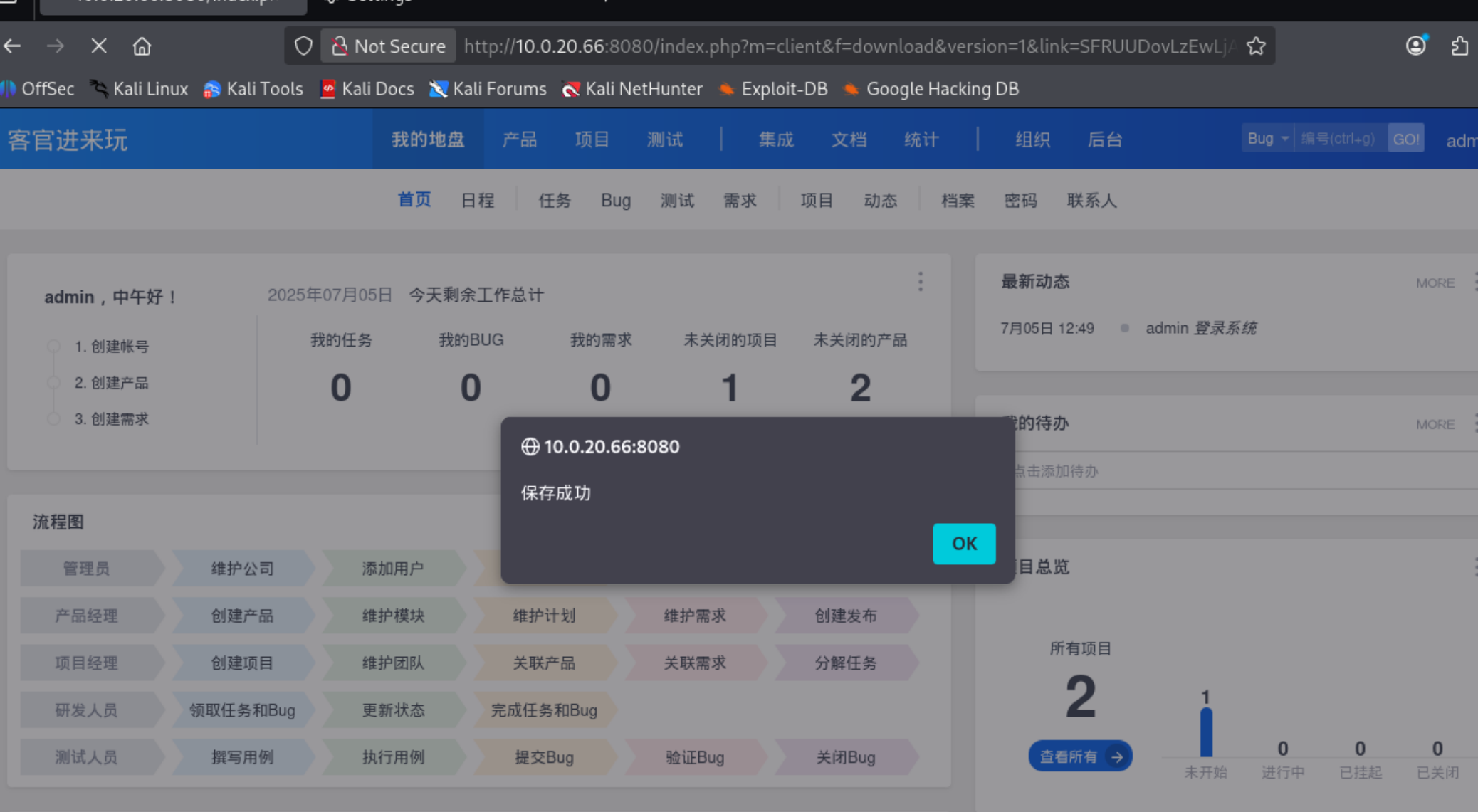Image resolution: width=1478 pixels, height=812 pixels.
Task: Open the extensions puzzle icon
Action: (1459, 46)
